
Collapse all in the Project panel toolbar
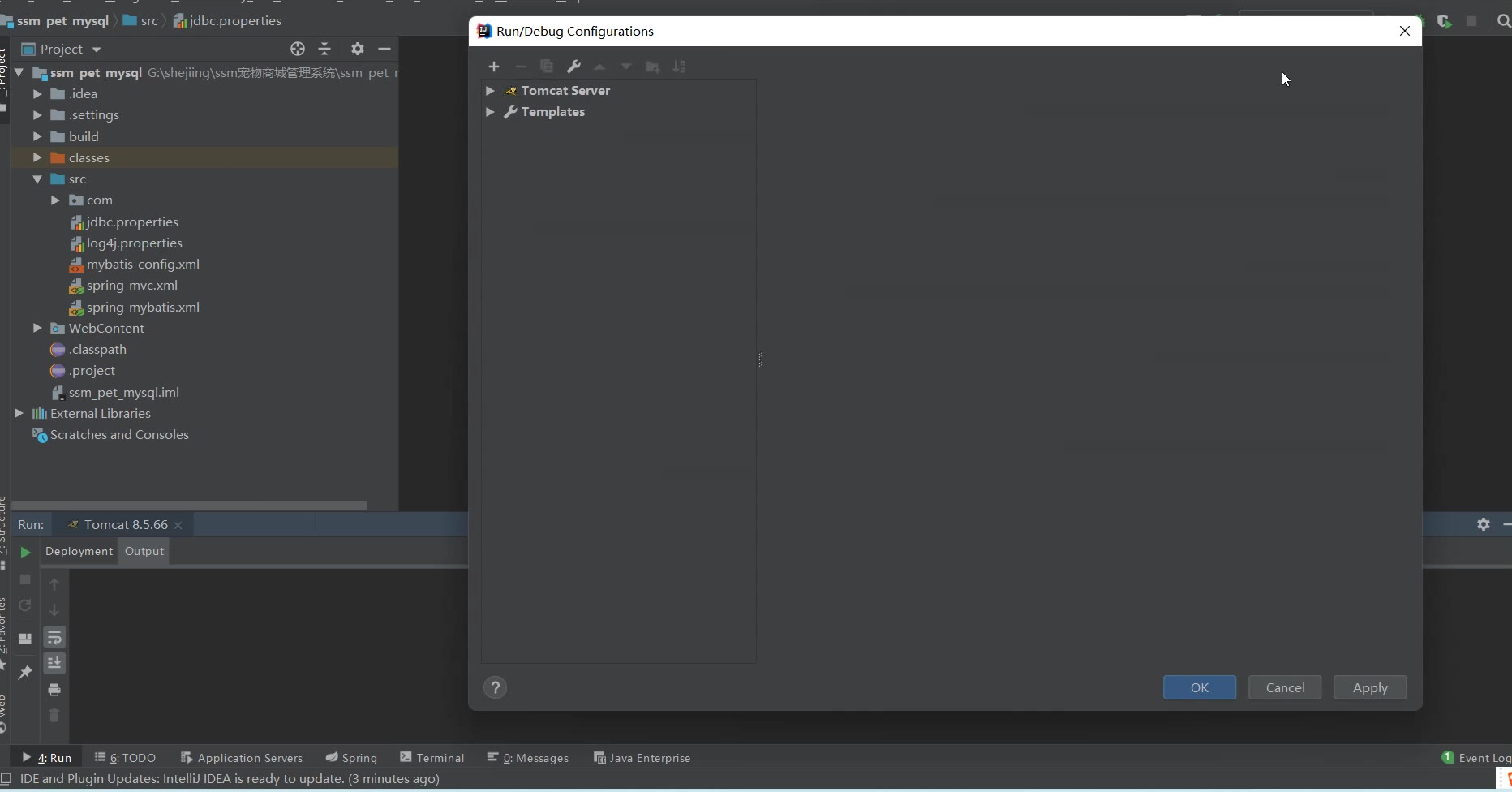coord(324,49)
